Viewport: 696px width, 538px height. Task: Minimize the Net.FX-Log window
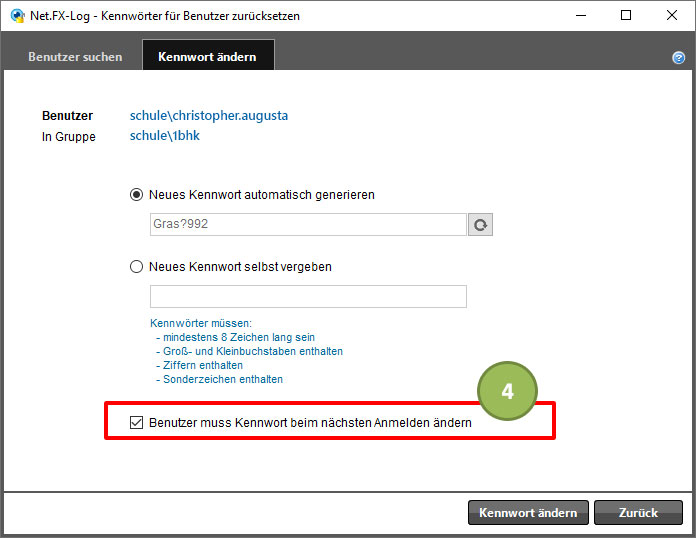581,16
